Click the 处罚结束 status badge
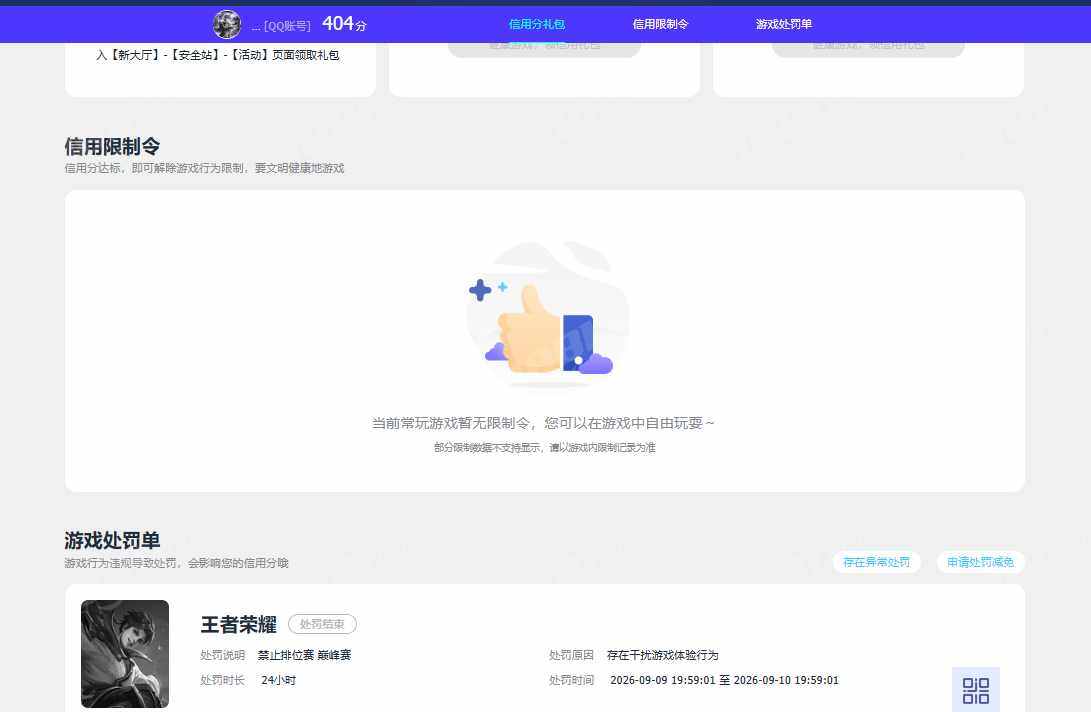The height and width of the screenshot is (712, 1091). [x=322, y=624]
